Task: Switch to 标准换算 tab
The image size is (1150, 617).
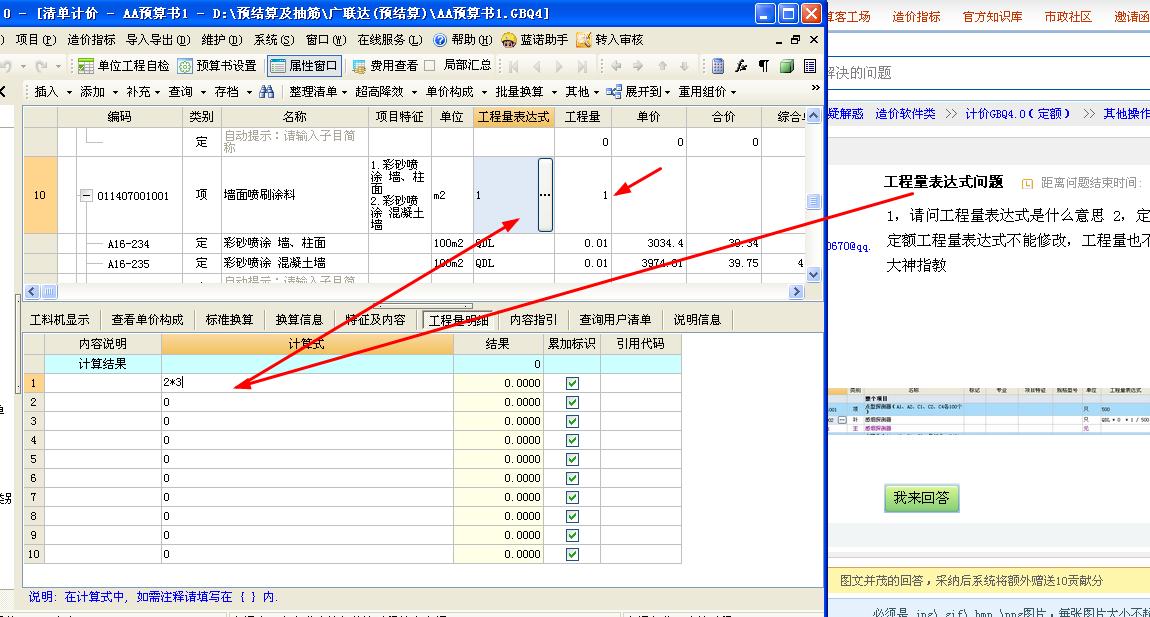Action: coord(229,320)
